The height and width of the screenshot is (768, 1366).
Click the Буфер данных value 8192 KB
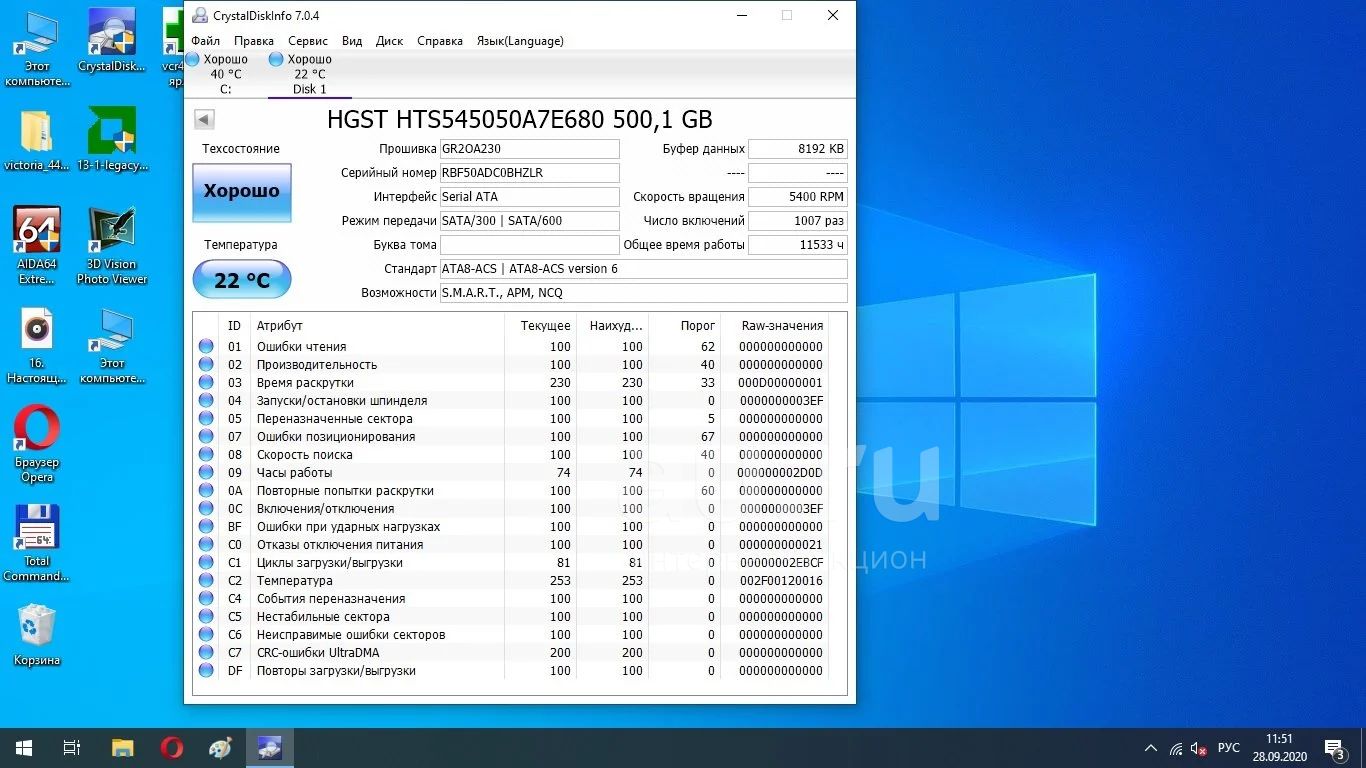(798, 149)
